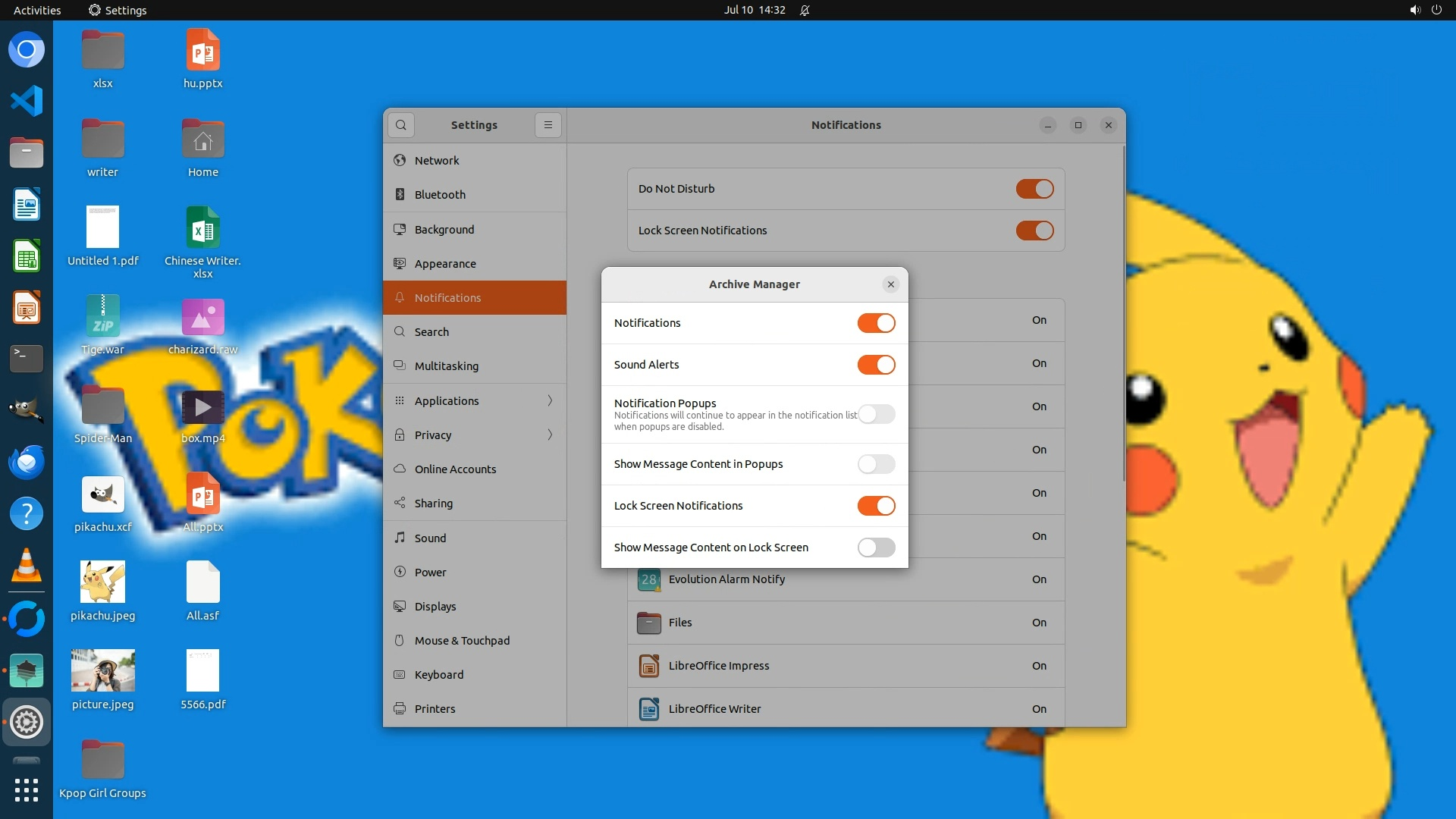
Task: Disable the Archive Manager Notifications switch
Action: coord(876,323)
